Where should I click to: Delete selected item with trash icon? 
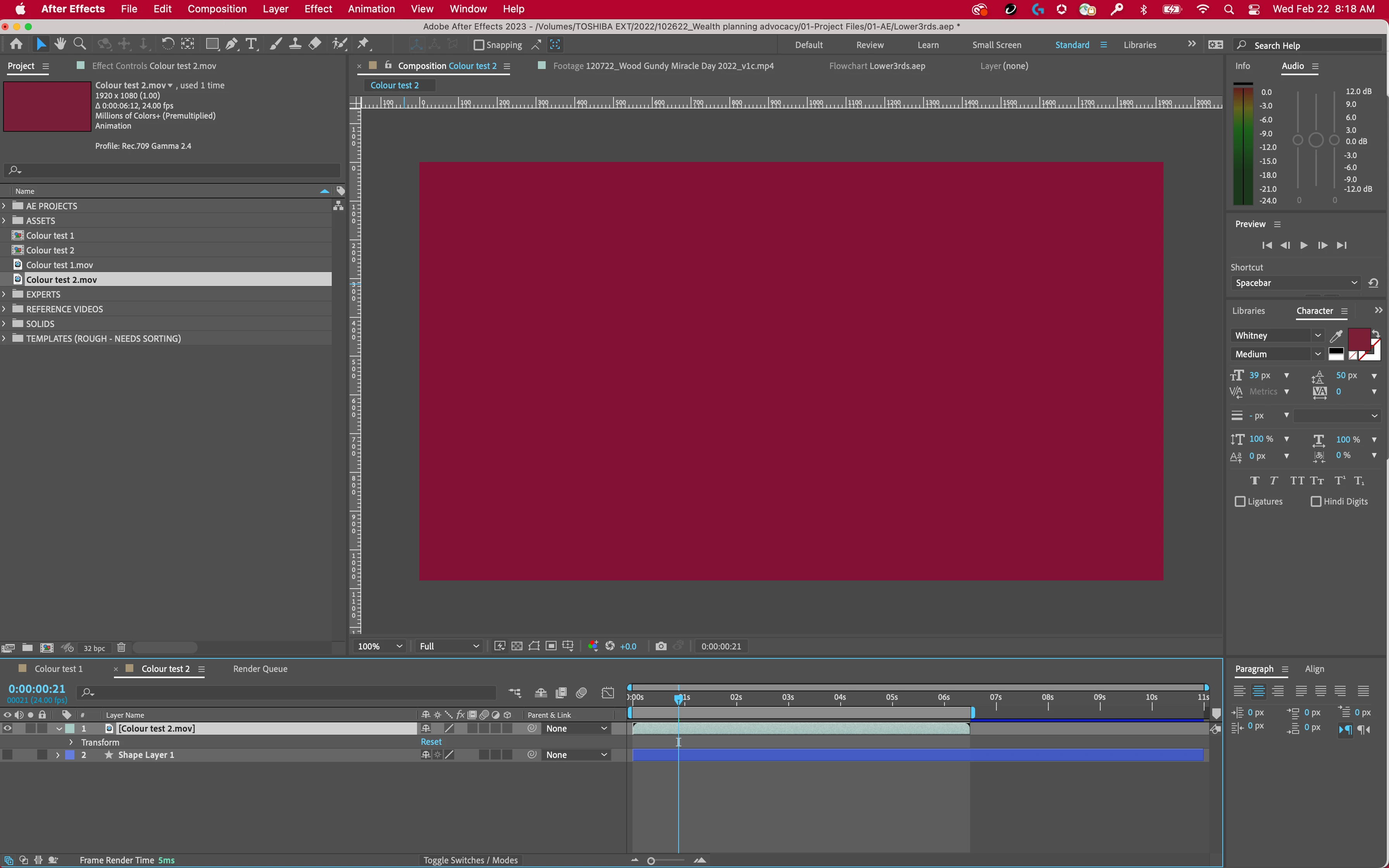tap(121, 648)
